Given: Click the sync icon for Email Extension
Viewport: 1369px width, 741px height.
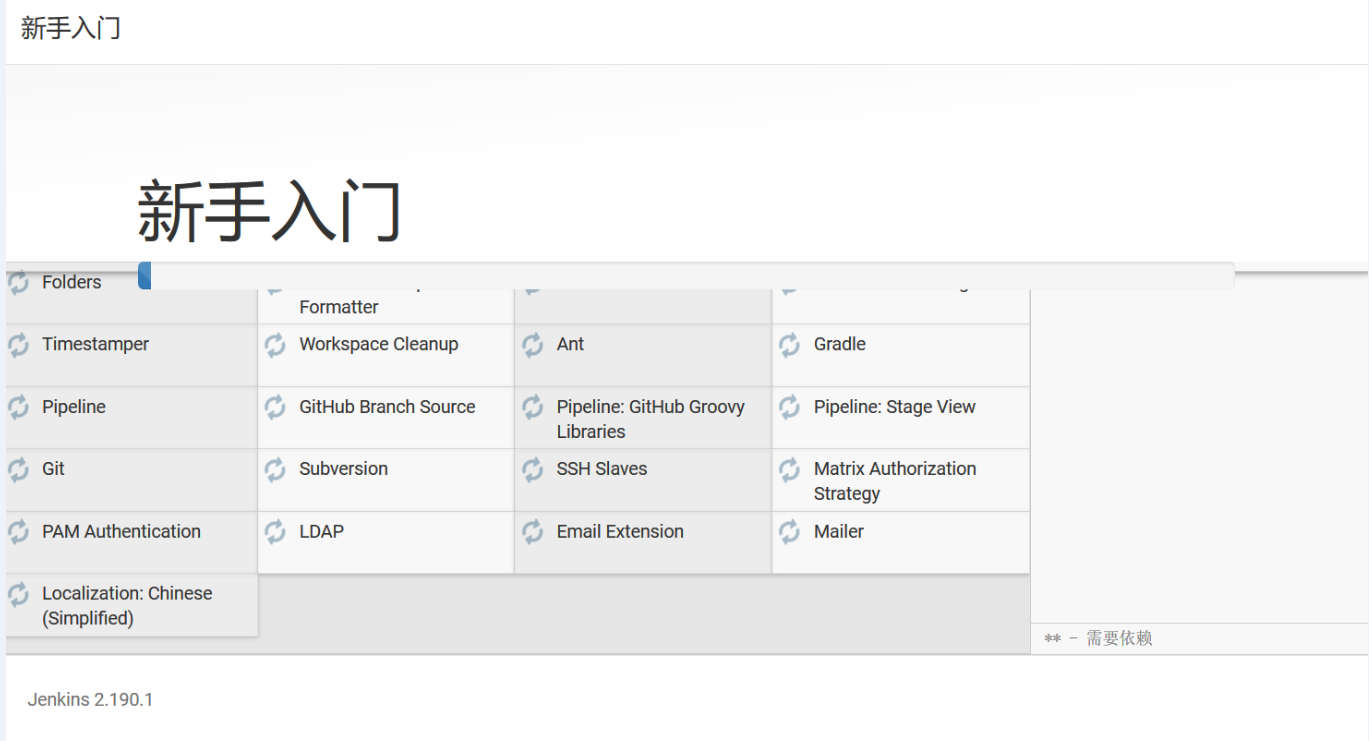Looking at the screenshot, I should pos(533,533).
